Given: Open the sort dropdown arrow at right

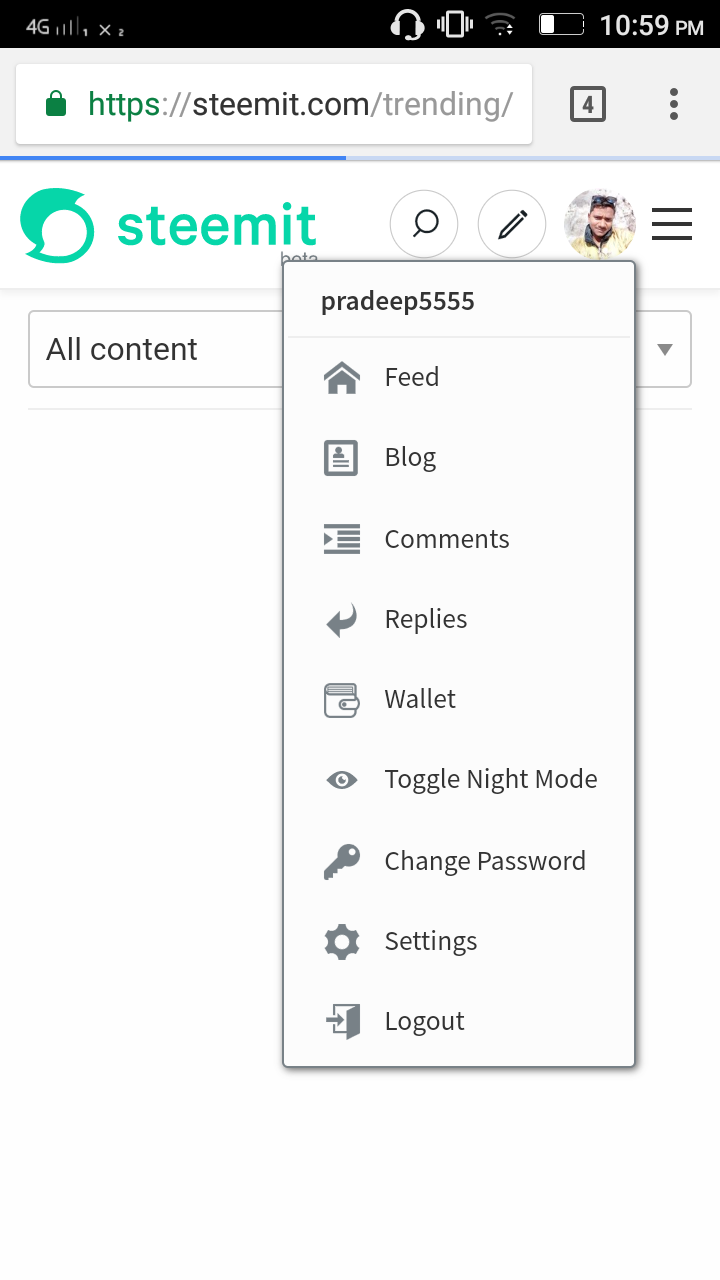Looking at the screenshot, I should [665, 349].
